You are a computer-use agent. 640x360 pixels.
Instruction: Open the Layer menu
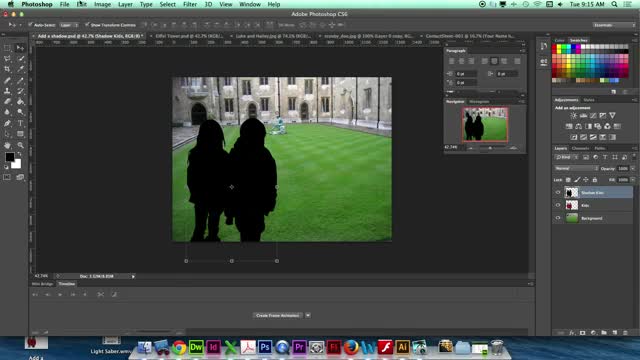tap(125, 4)
